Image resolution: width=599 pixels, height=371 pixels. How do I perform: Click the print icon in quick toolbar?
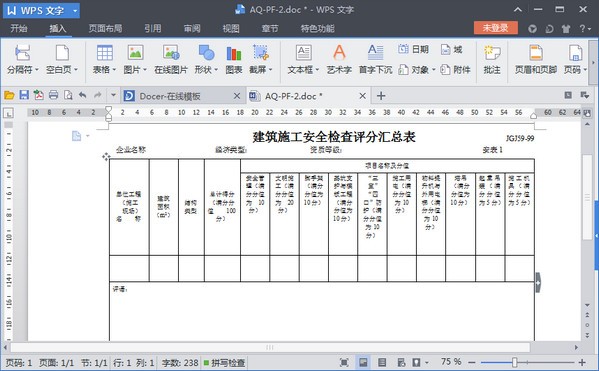tap(53, 95)
